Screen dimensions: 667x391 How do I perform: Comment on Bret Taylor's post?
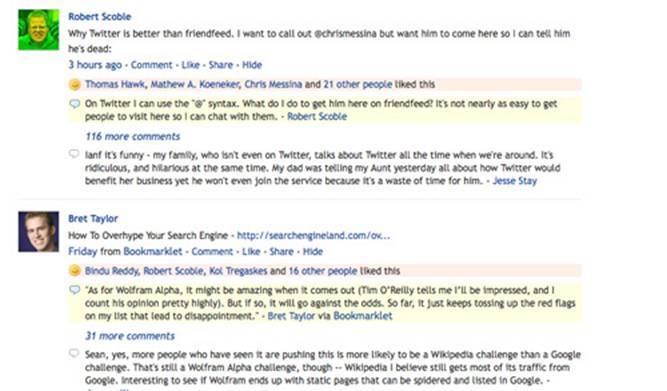[212, 251]
